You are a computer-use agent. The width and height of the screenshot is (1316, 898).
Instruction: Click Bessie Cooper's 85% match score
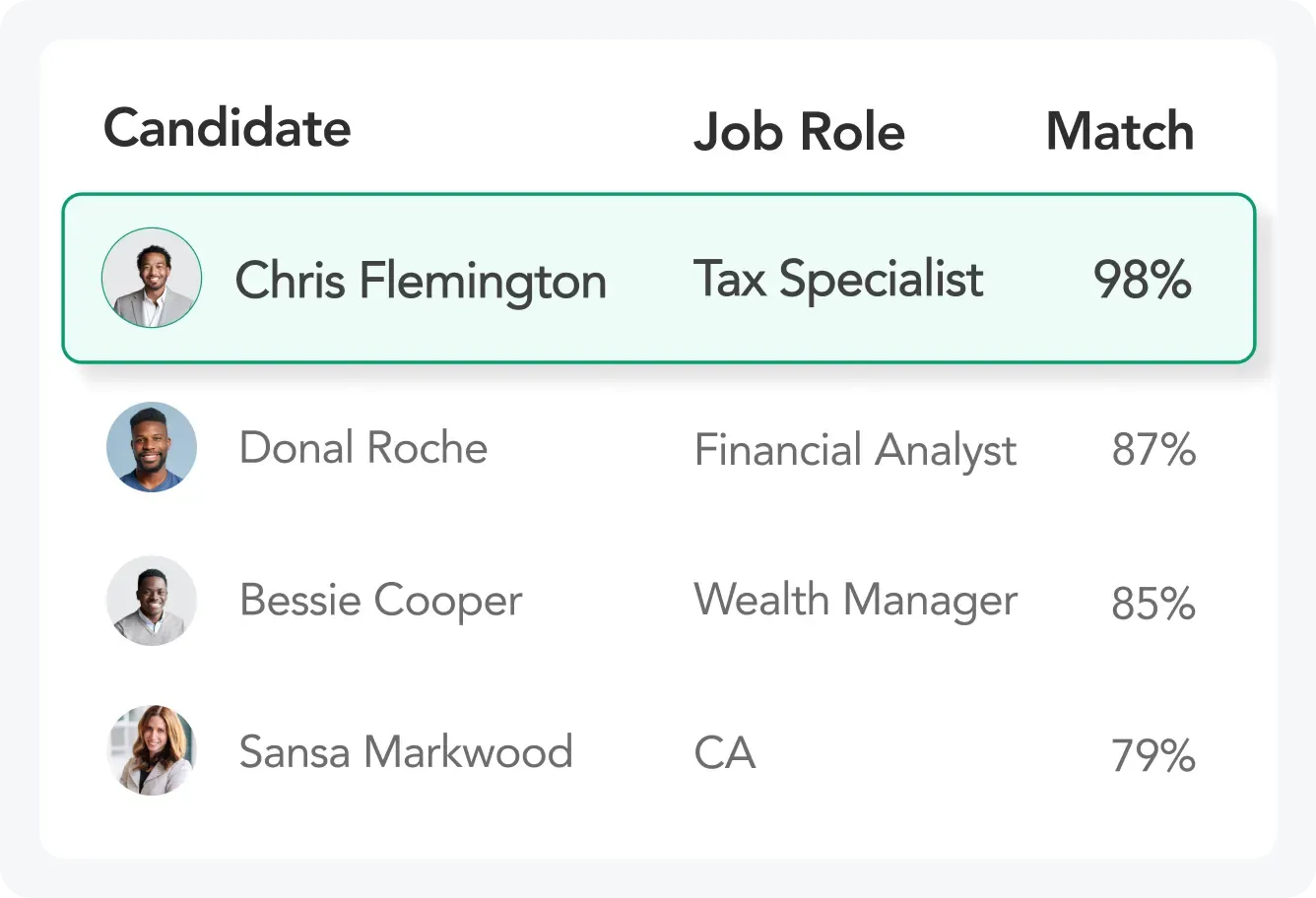click(1152, 604)
